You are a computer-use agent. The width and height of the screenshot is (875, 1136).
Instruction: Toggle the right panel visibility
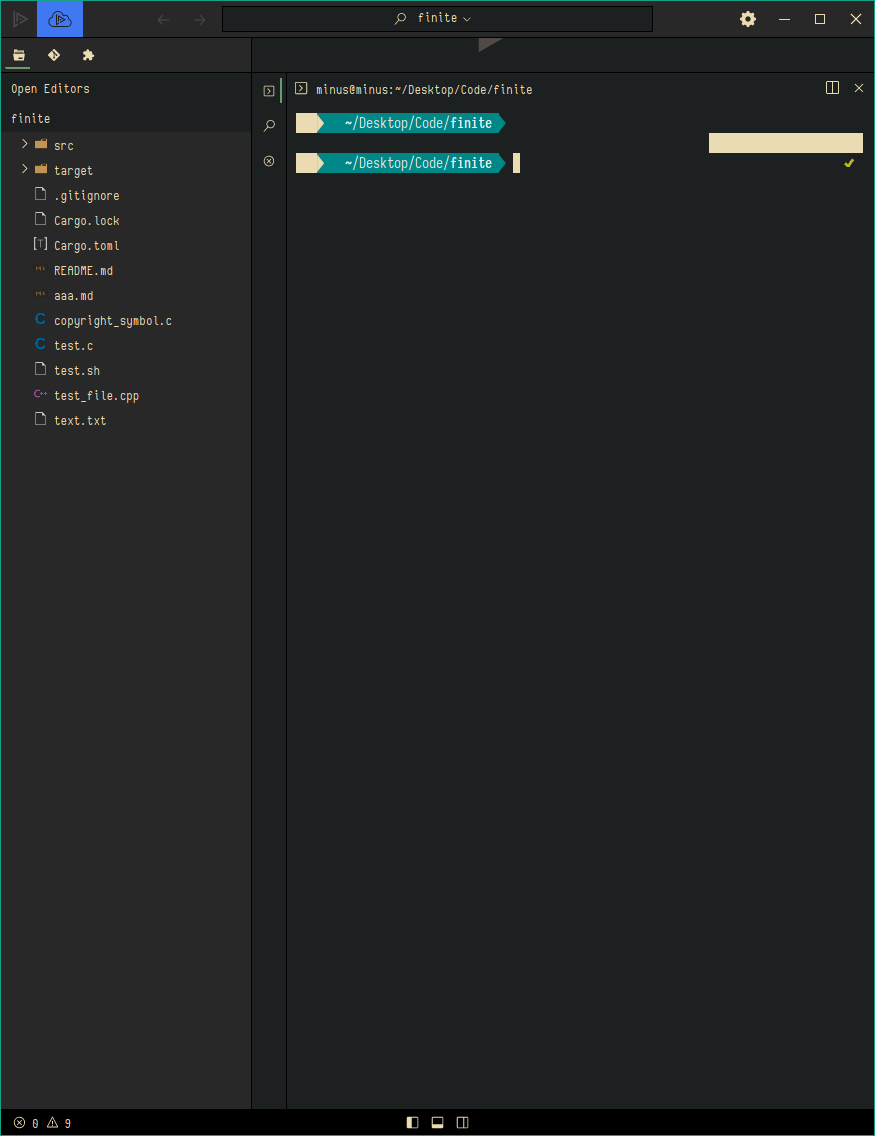(462, 1122)
